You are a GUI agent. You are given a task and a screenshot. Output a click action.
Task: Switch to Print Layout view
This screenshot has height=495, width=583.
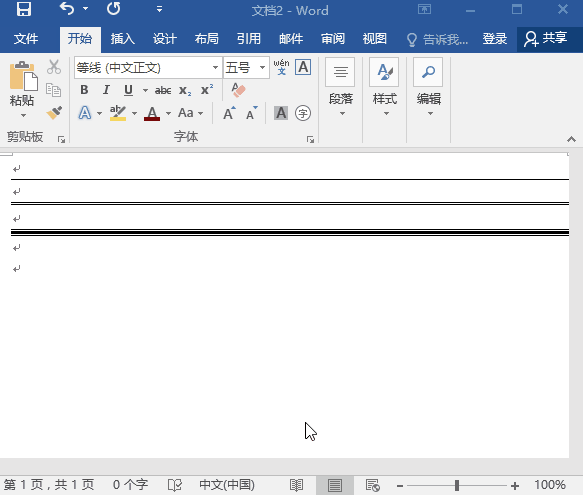(335, 485)
